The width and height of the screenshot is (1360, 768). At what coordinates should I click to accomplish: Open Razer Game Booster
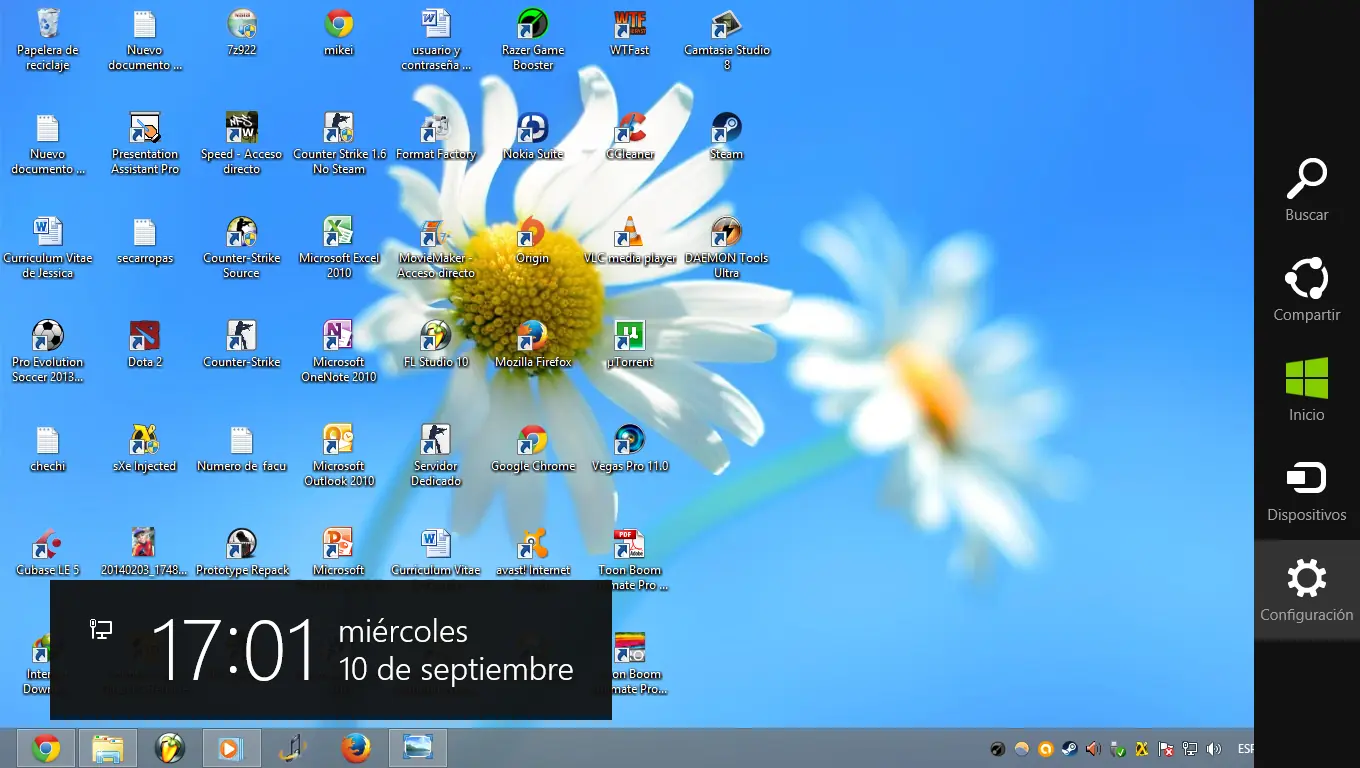[x=533, y=25]
